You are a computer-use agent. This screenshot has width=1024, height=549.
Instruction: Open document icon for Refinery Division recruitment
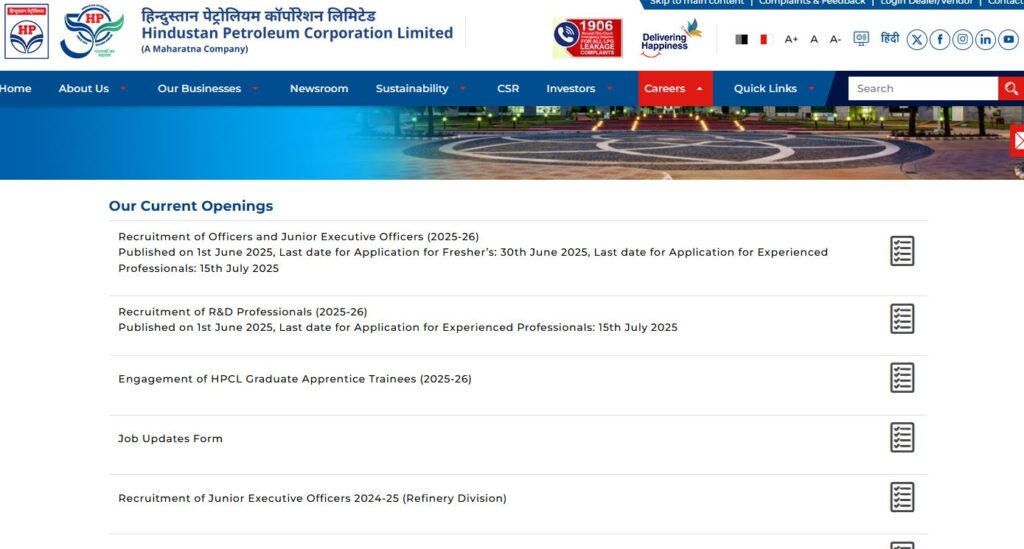[x=902, y=497]
